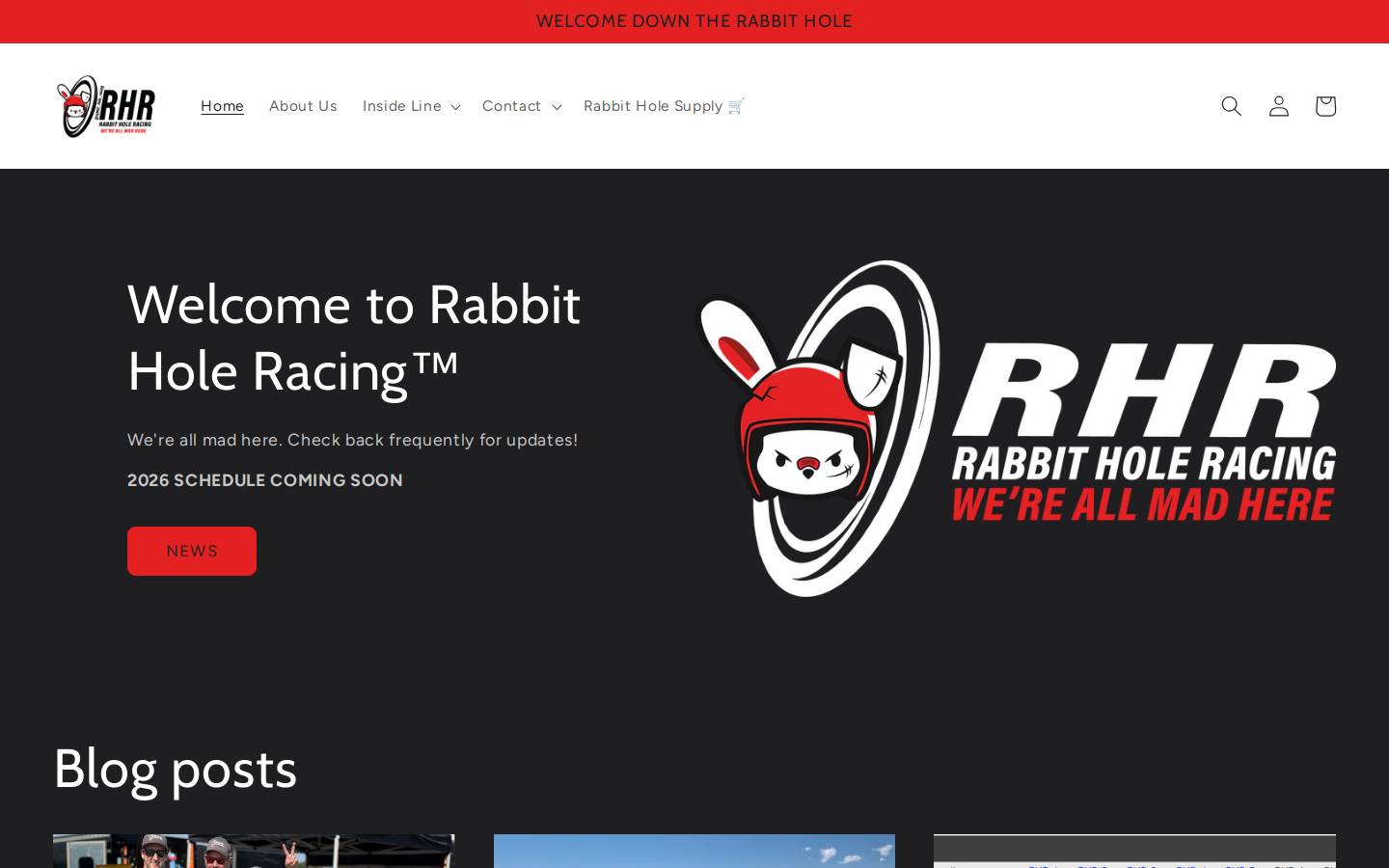Open third blog post thumbnail with table

click(x=1134, y=851)
